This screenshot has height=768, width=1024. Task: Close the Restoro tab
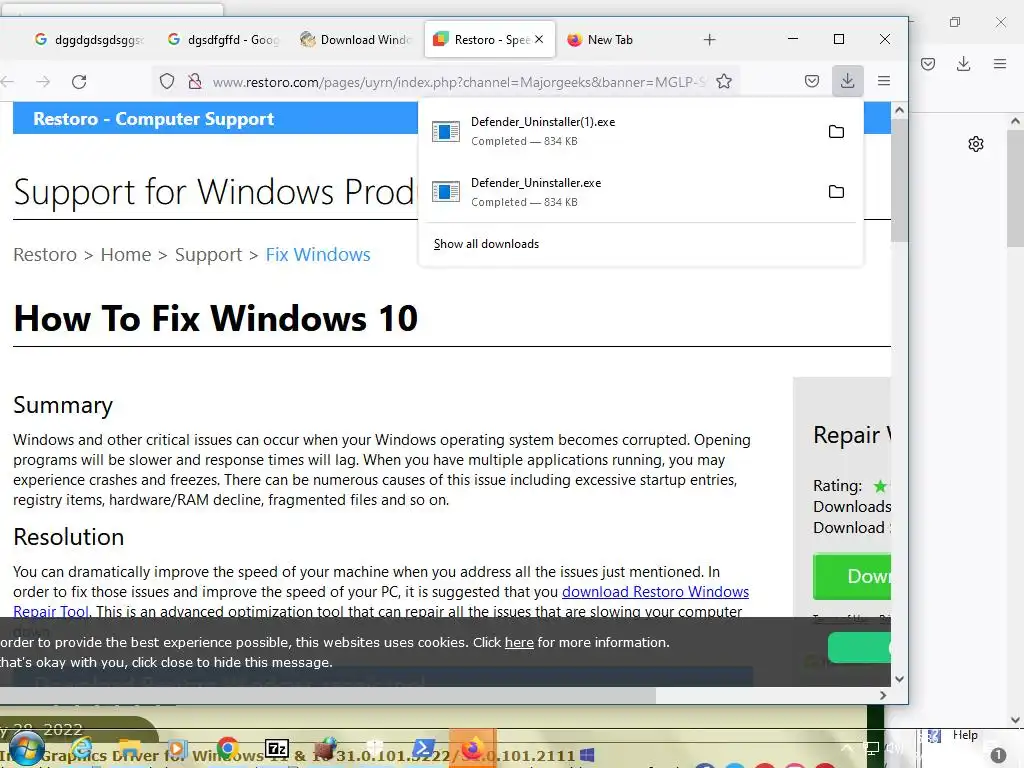pos(539,39)
